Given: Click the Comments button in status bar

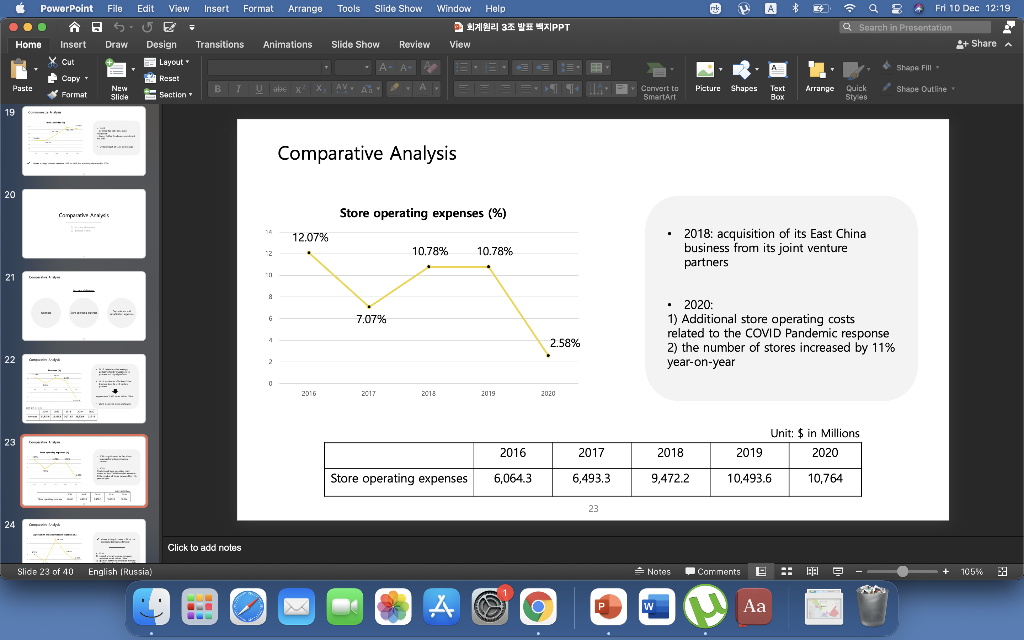Looking at the screenshot, I should point(712,571).
